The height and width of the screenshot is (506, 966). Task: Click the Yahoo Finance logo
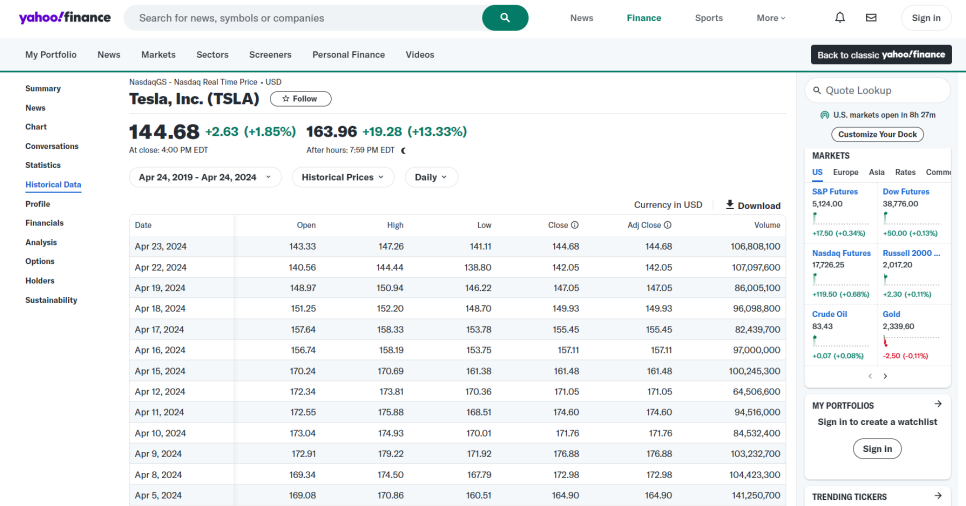coord(65,17)
